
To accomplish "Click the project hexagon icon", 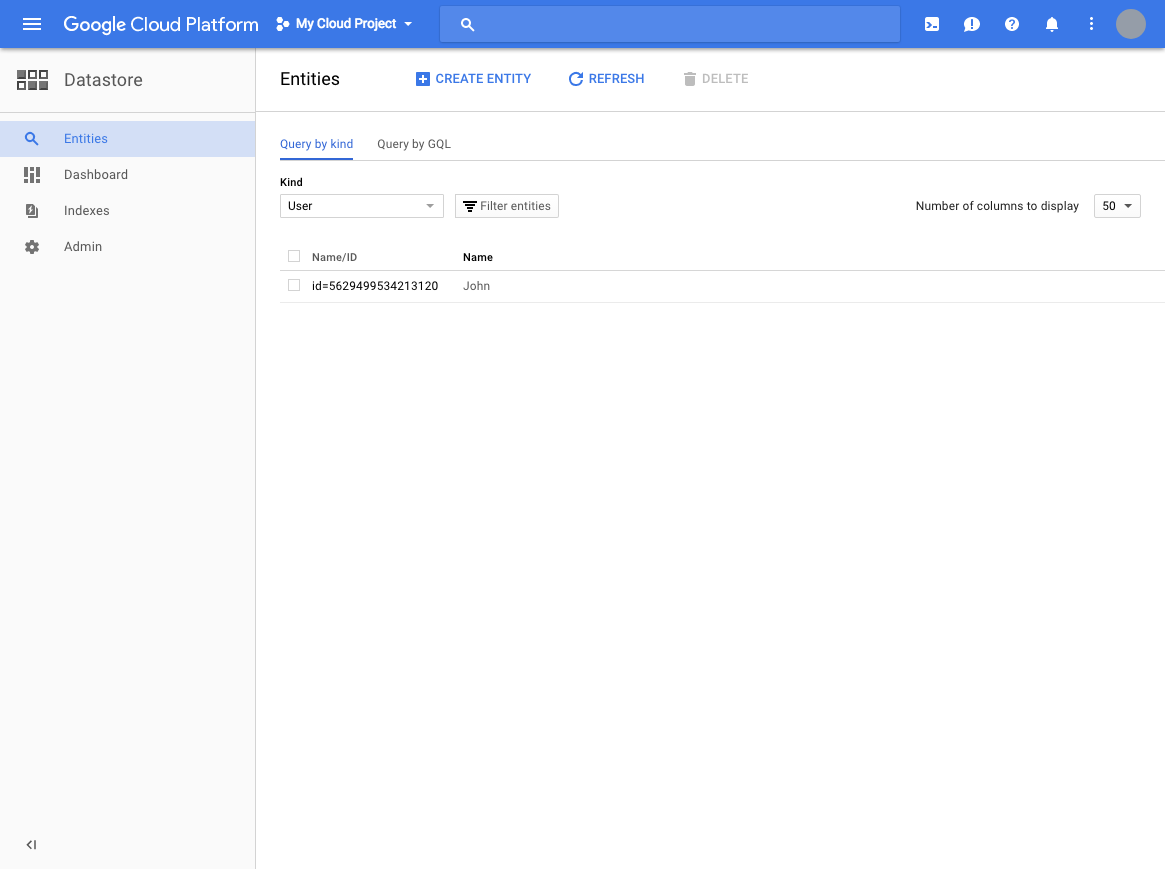I will coord(282,24).
